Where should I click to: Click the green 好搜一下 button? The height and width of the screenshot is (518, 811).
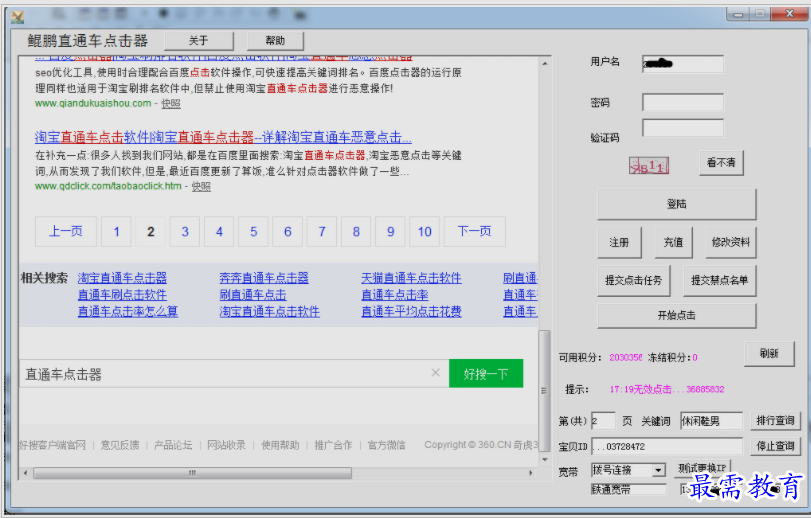pos(486,374)
